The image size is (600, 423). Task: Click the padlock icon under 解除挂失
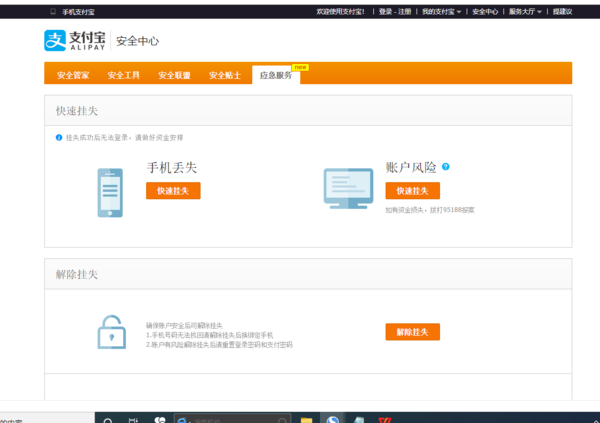(111, 331)
